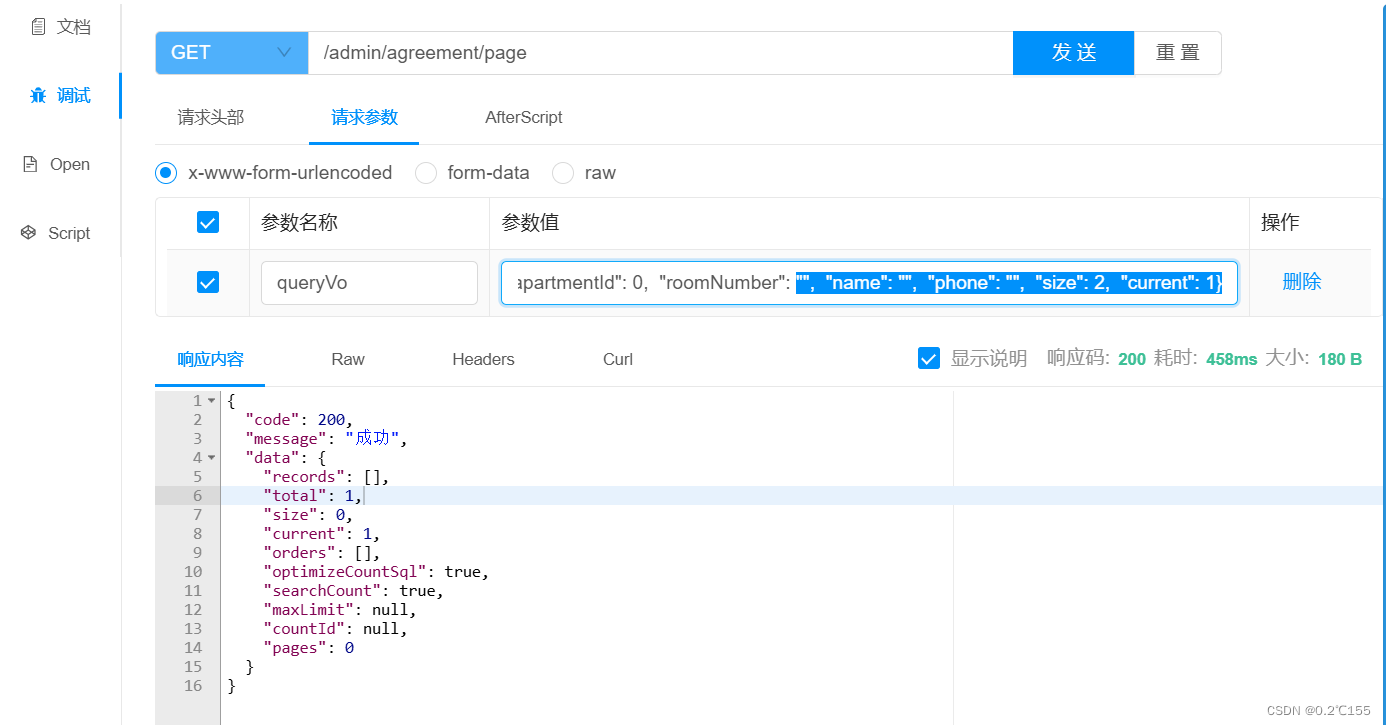The image size is (1386, 725).
Task: Open the 文档 document section in sidebar
Action: click(58, 26)
